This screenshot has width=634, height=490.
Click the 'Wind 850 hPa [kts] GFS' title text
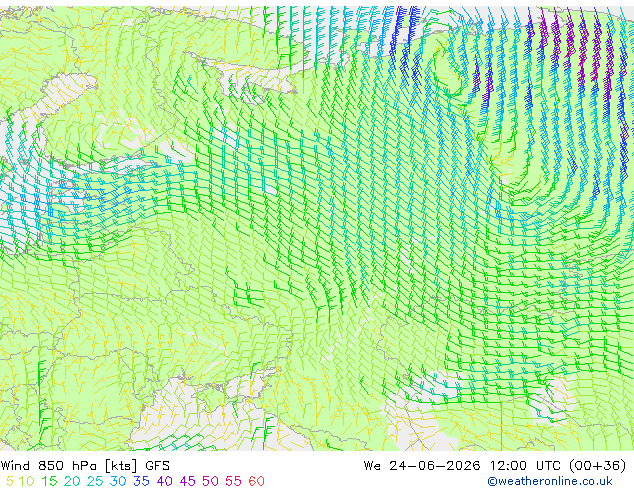pos(85,465)
